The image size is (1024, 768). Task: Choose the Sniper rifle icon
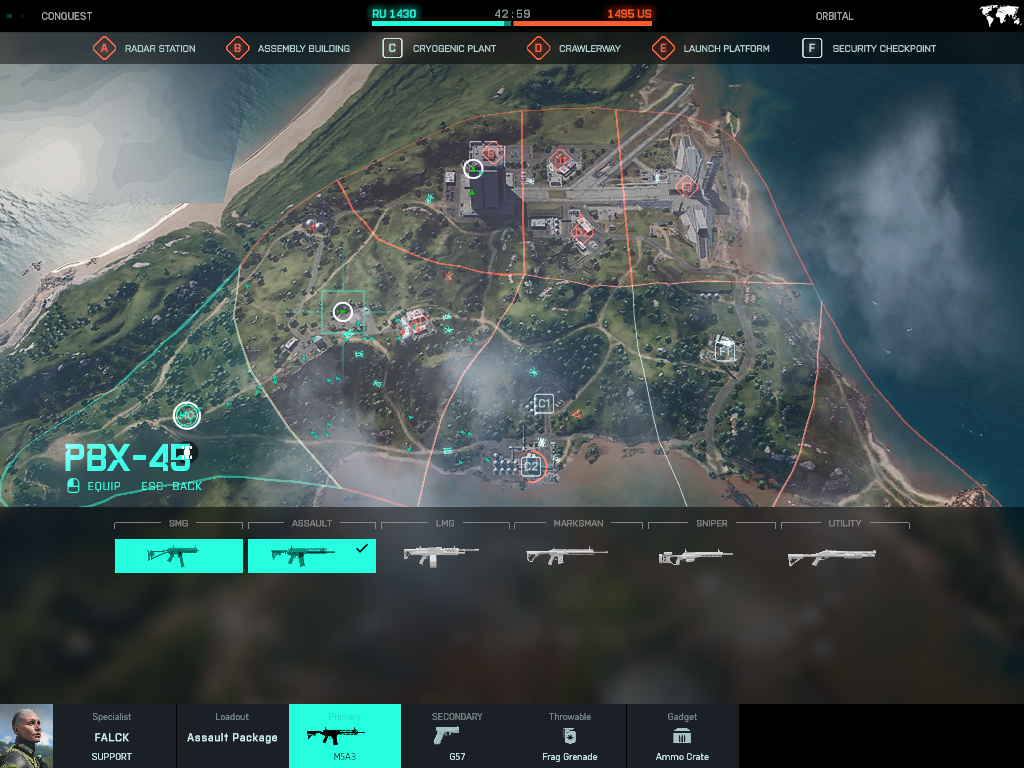696,556
